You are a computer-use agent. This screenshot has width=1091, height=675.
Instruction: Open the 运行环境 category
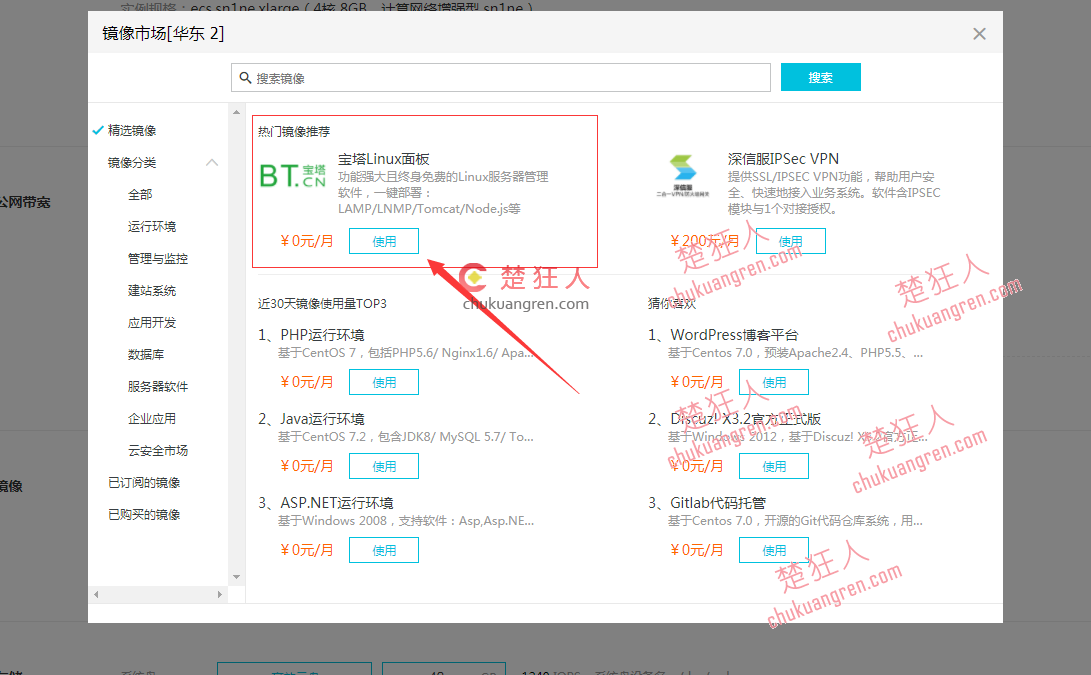(x=152, y=226)
